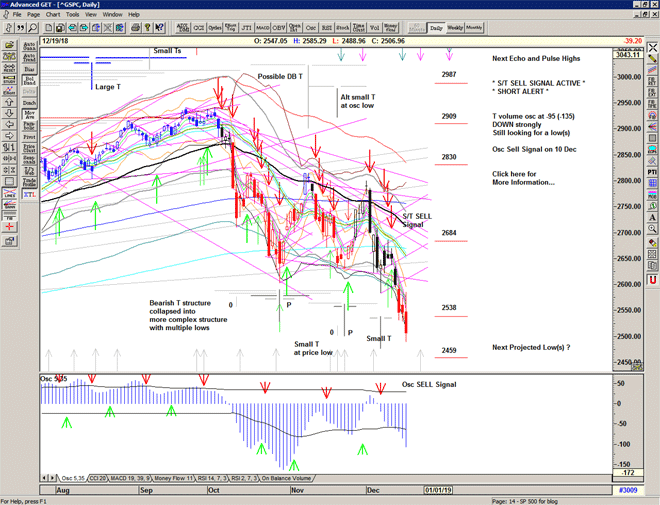Click the OBV indicator toolbar button
Image resolution: width=660 pixels, height=505 pixels.
tap(280, 29)
